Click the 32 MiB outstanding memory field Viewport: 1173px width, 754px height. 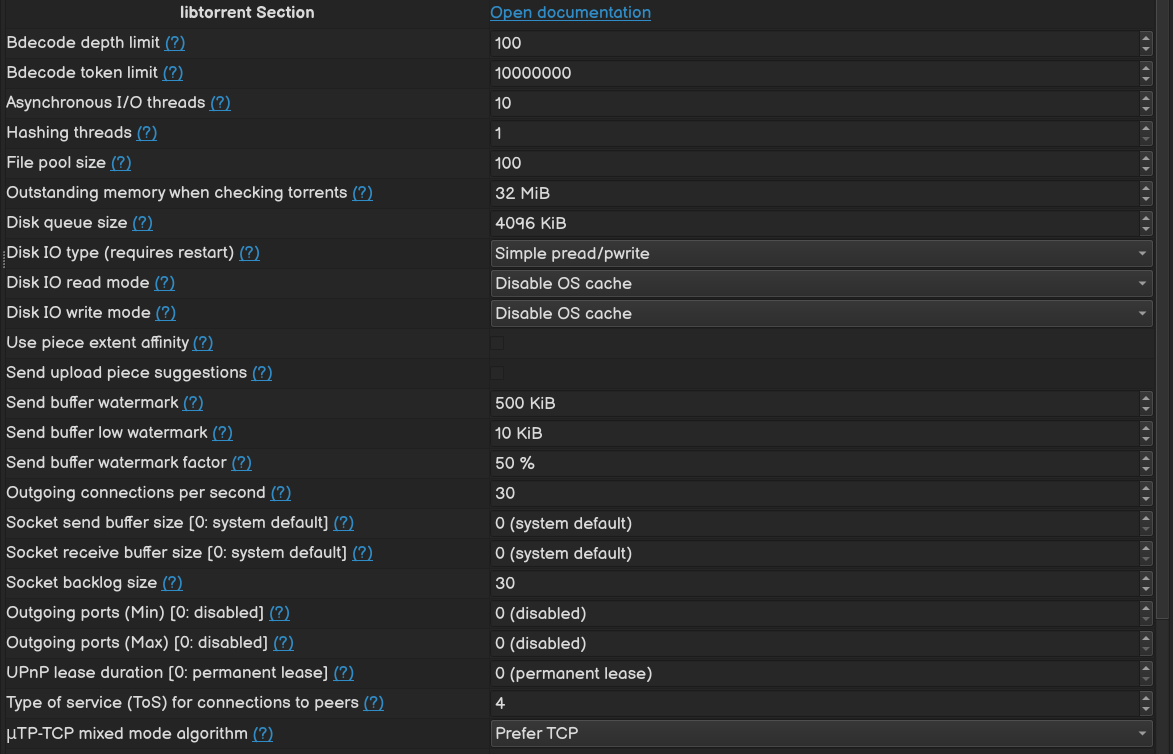(x=815, y=193)
